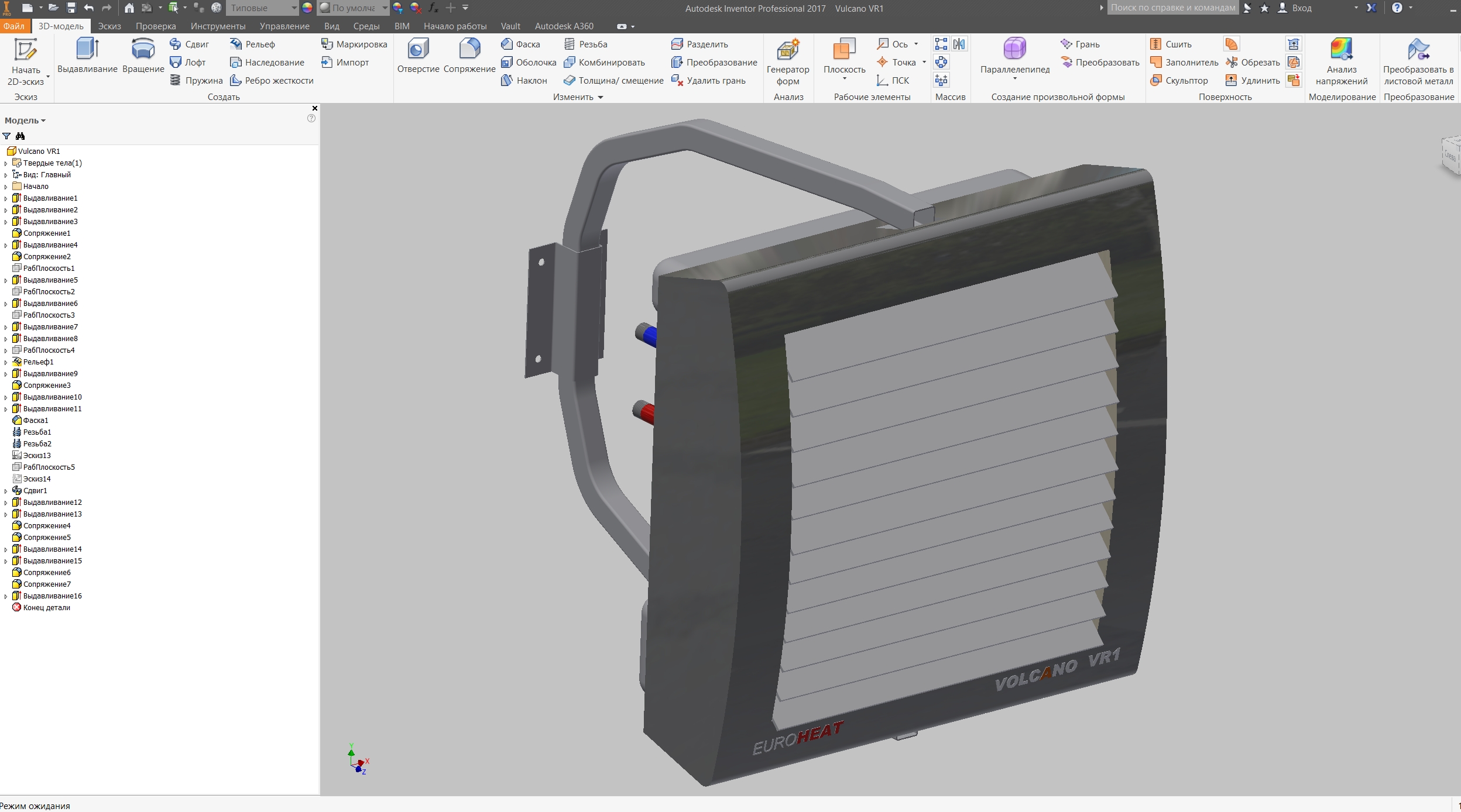The image size is (1461, 812).
Task: Click the Save icon in quick access toolbar
Action: tap(71, 8)
